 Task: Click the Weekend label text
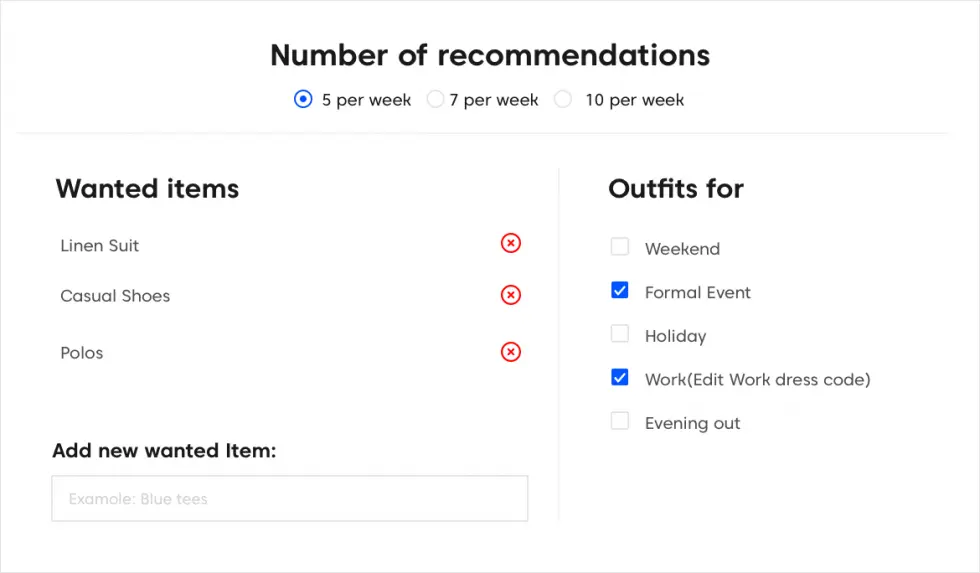682,249
